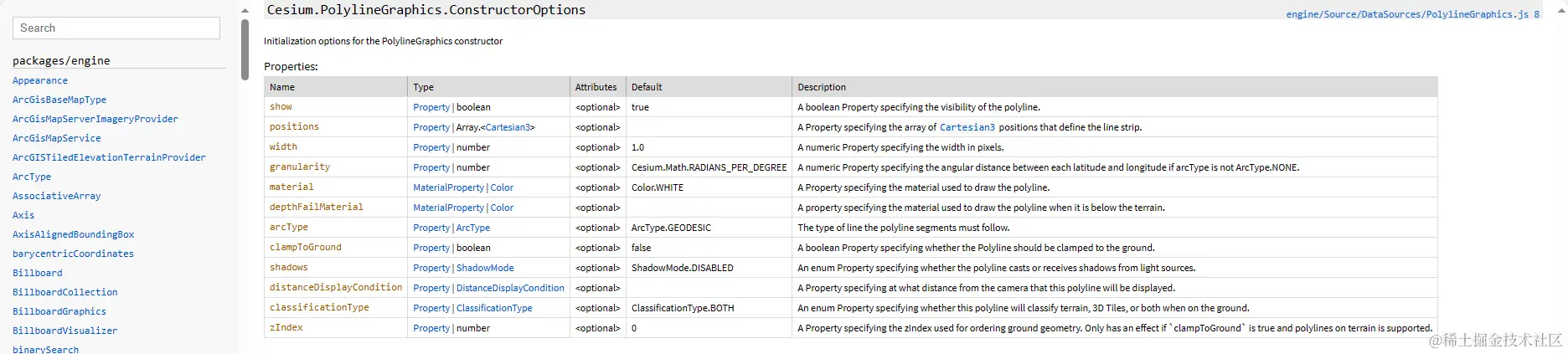The height and width of the screenshot is (354, 1568).
Task: Go to AxisAlignedBoundingBox page
Action: click(x=74, y=234)
